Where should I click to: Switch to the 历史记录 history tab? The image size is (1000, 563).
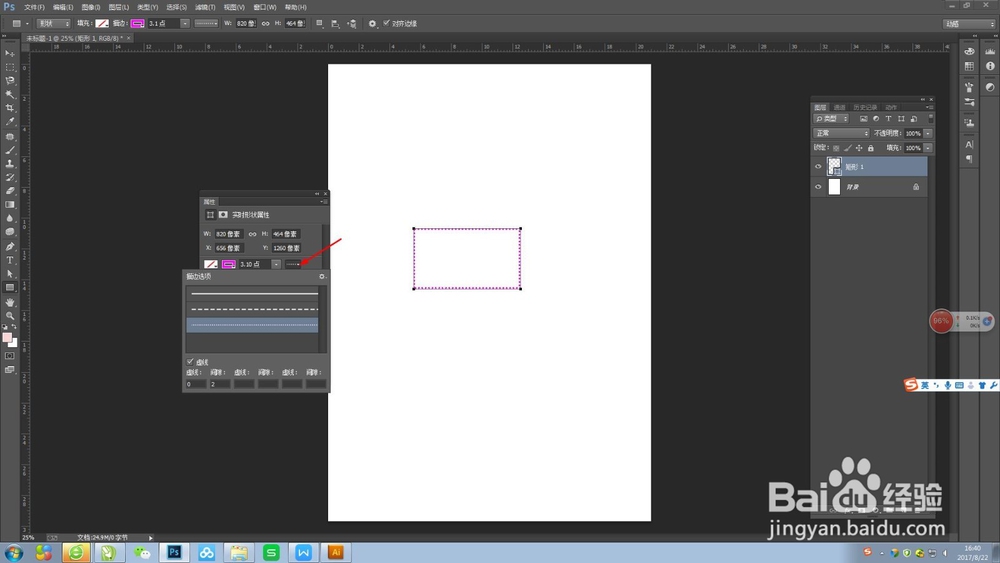(865, 107)
